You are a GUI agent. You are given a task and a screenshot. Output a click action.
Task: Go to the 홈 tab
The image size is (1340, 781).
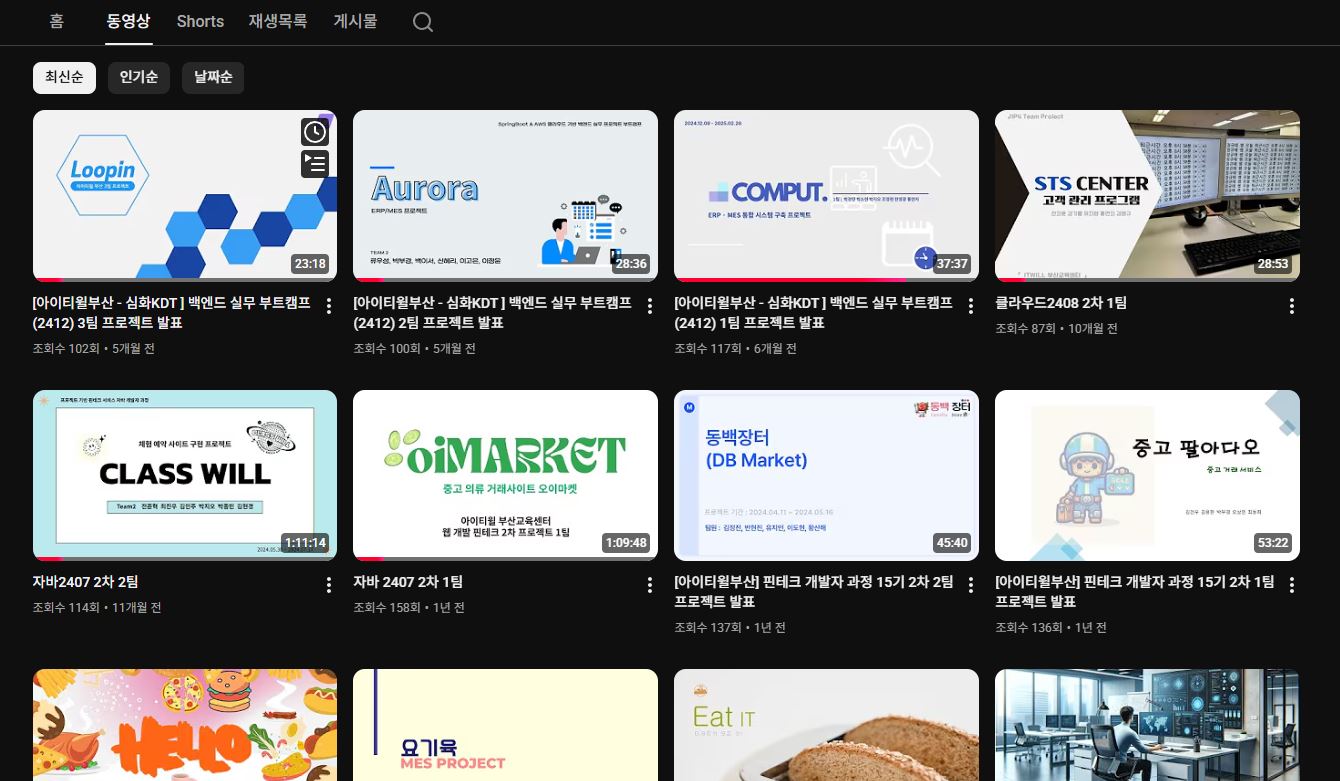56,21
